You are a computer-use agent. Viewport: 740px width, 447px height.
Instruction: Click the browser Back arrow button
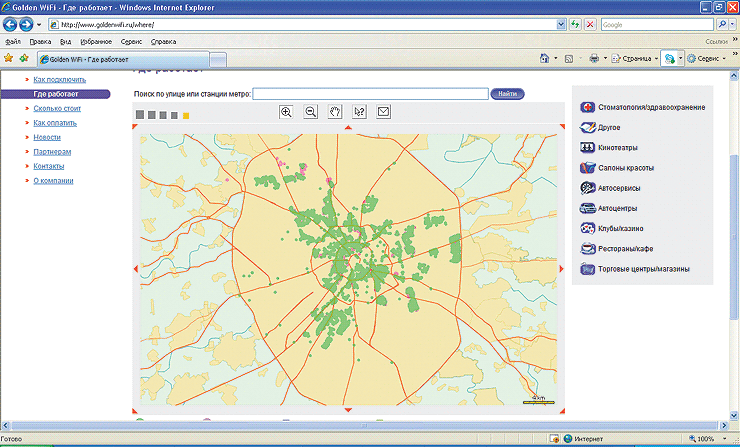10,24
